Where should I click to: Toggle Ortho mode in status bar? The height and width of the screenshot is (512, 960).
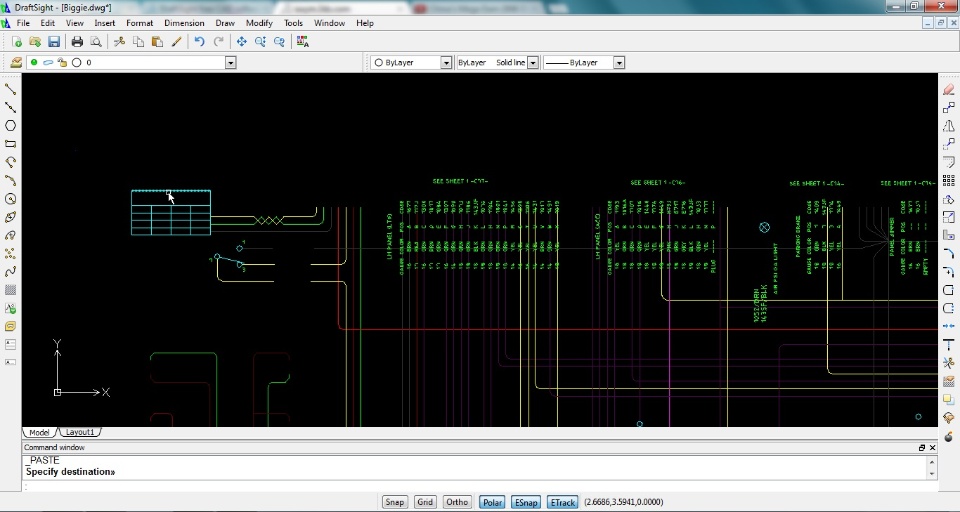pyautogui.click(x=457, y=502)
